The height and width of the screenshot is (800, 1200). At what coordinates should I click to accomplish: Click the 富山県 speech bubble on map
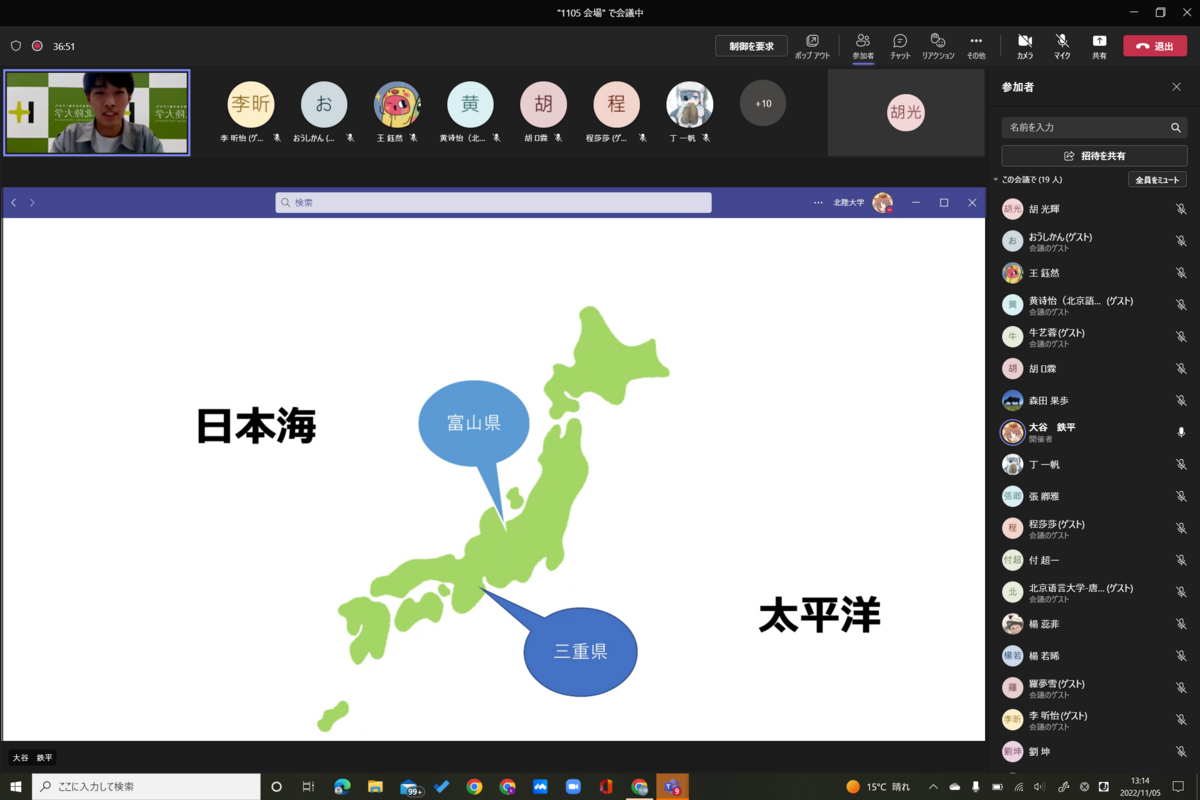[473, 423]
